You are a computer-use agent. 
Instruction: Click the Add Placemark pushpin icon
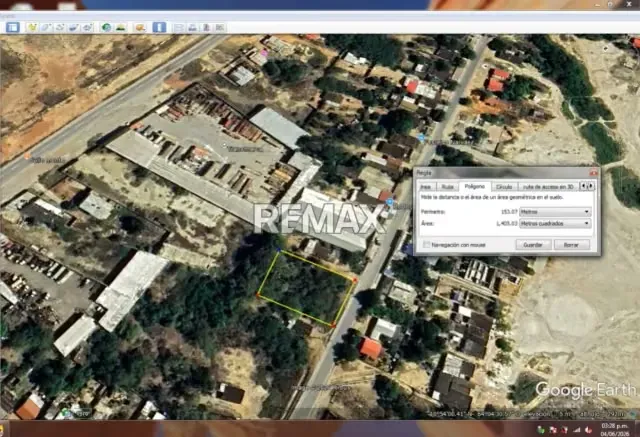click(x=32, y=27)
